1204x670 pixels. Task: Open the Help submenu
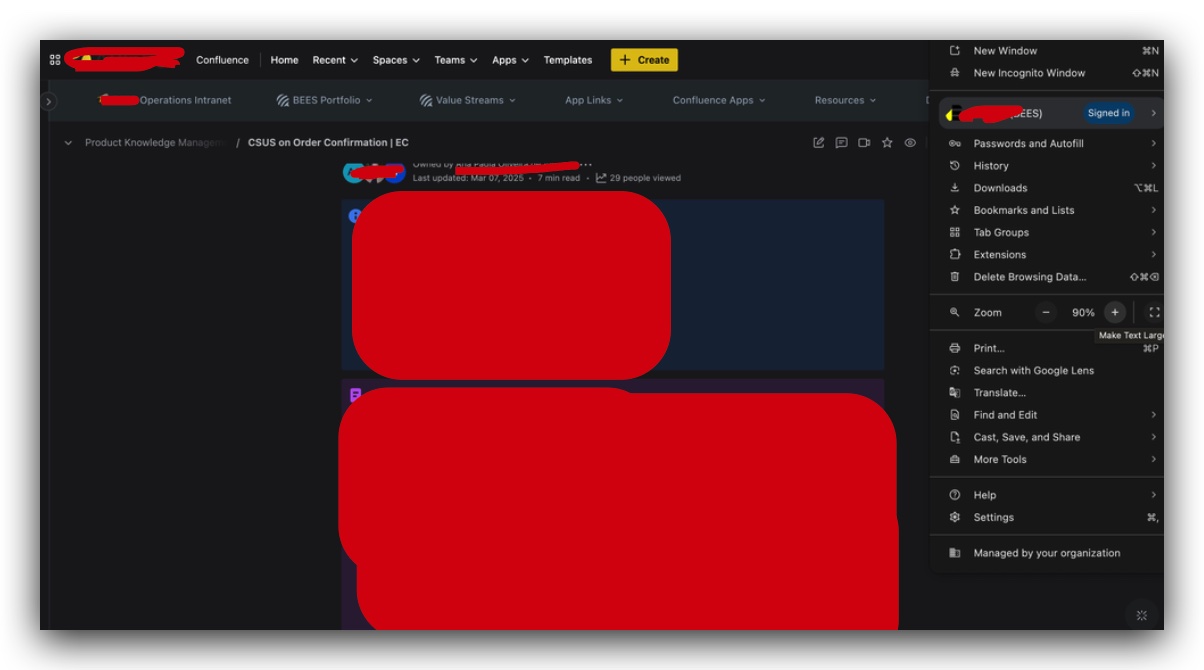1046,495
